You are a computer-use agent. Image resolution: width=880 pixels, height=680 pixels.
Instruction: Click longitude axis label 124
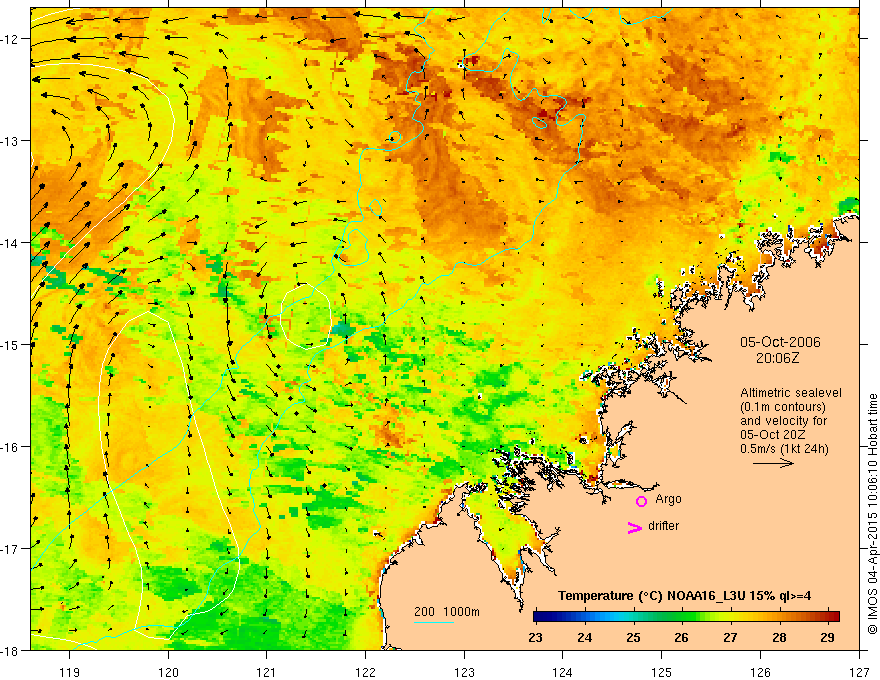[563, 672]
